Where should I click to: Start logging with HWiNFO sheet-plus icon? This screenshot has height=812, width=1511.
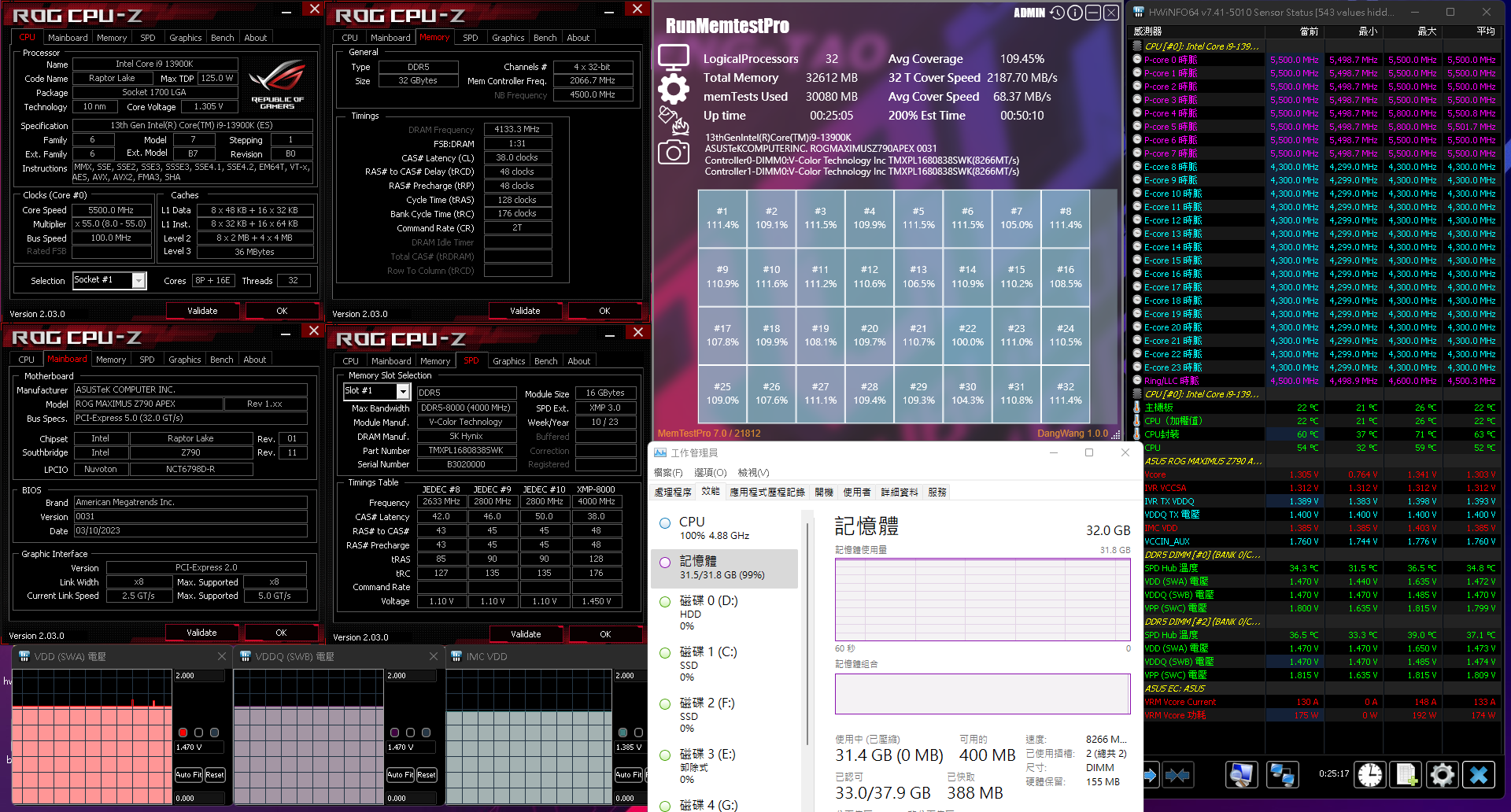pos(1407,775)
